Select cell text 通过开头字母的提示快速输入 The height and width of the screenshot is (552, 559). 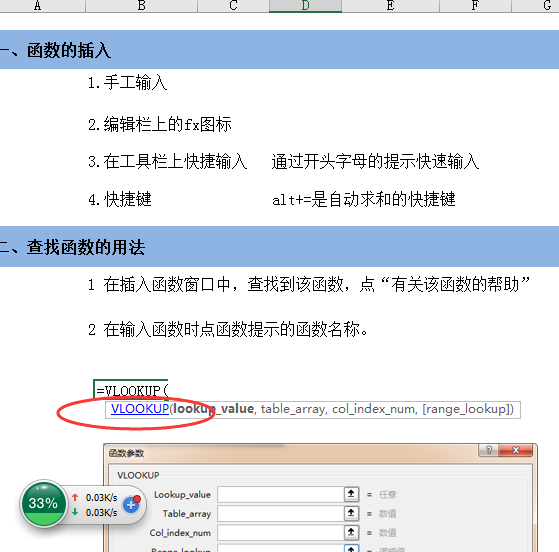click(375, 162)
